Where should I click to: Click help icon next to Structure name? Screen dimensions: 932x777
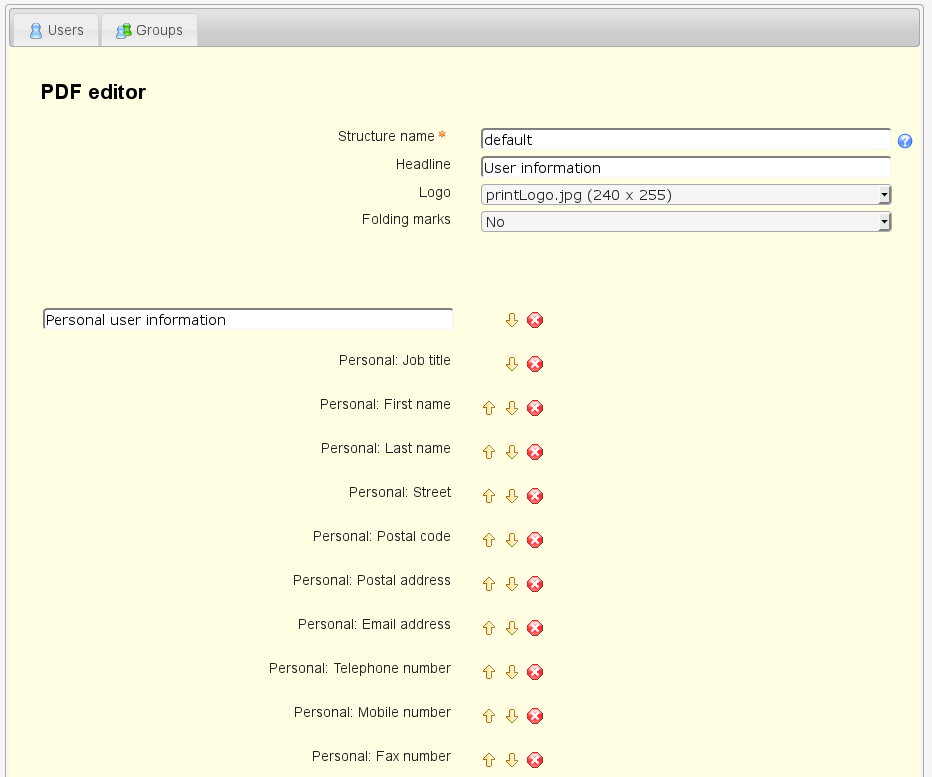click(905, 141)
